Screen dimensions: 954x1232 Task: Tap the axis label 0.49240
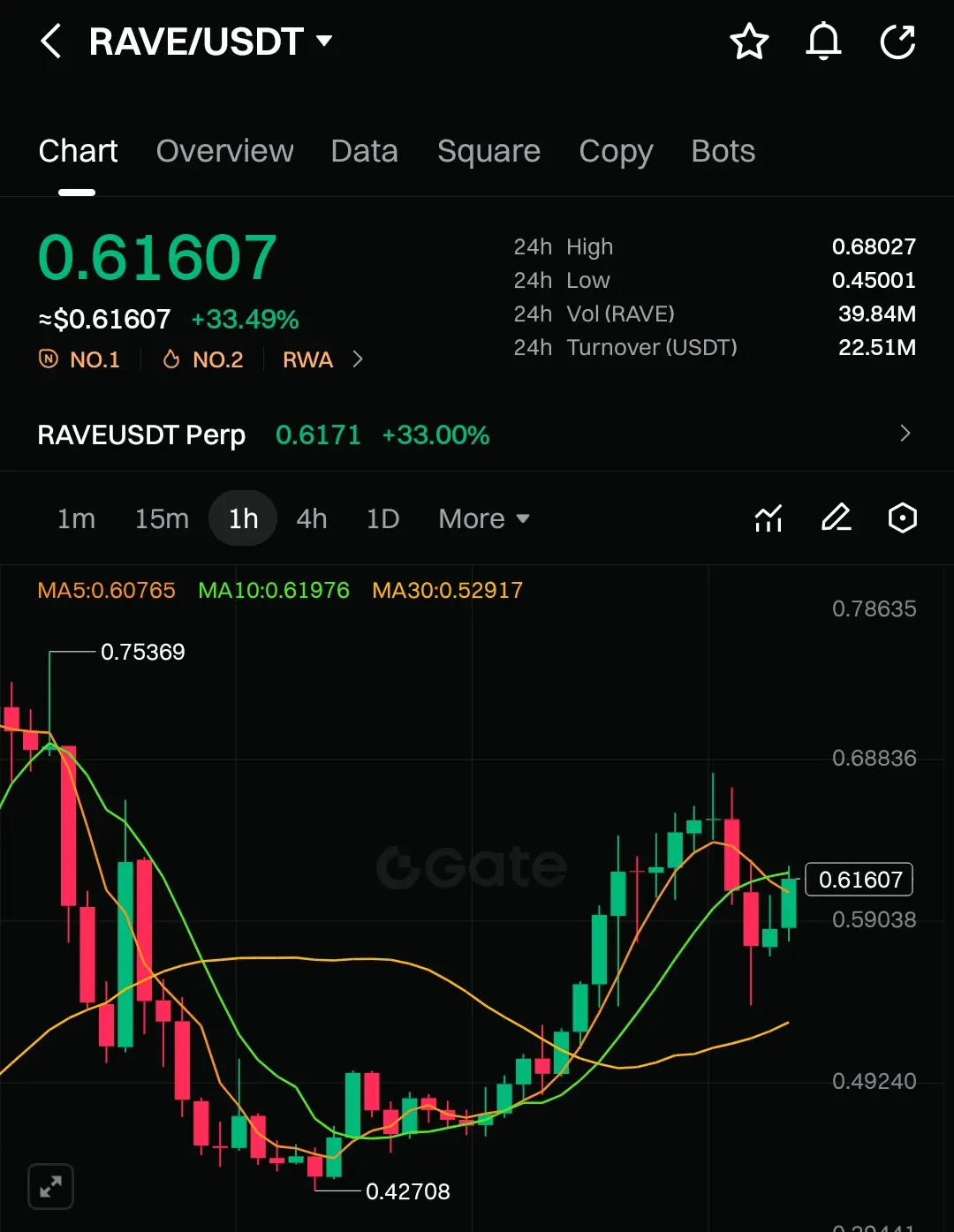tap(874, 1081)
